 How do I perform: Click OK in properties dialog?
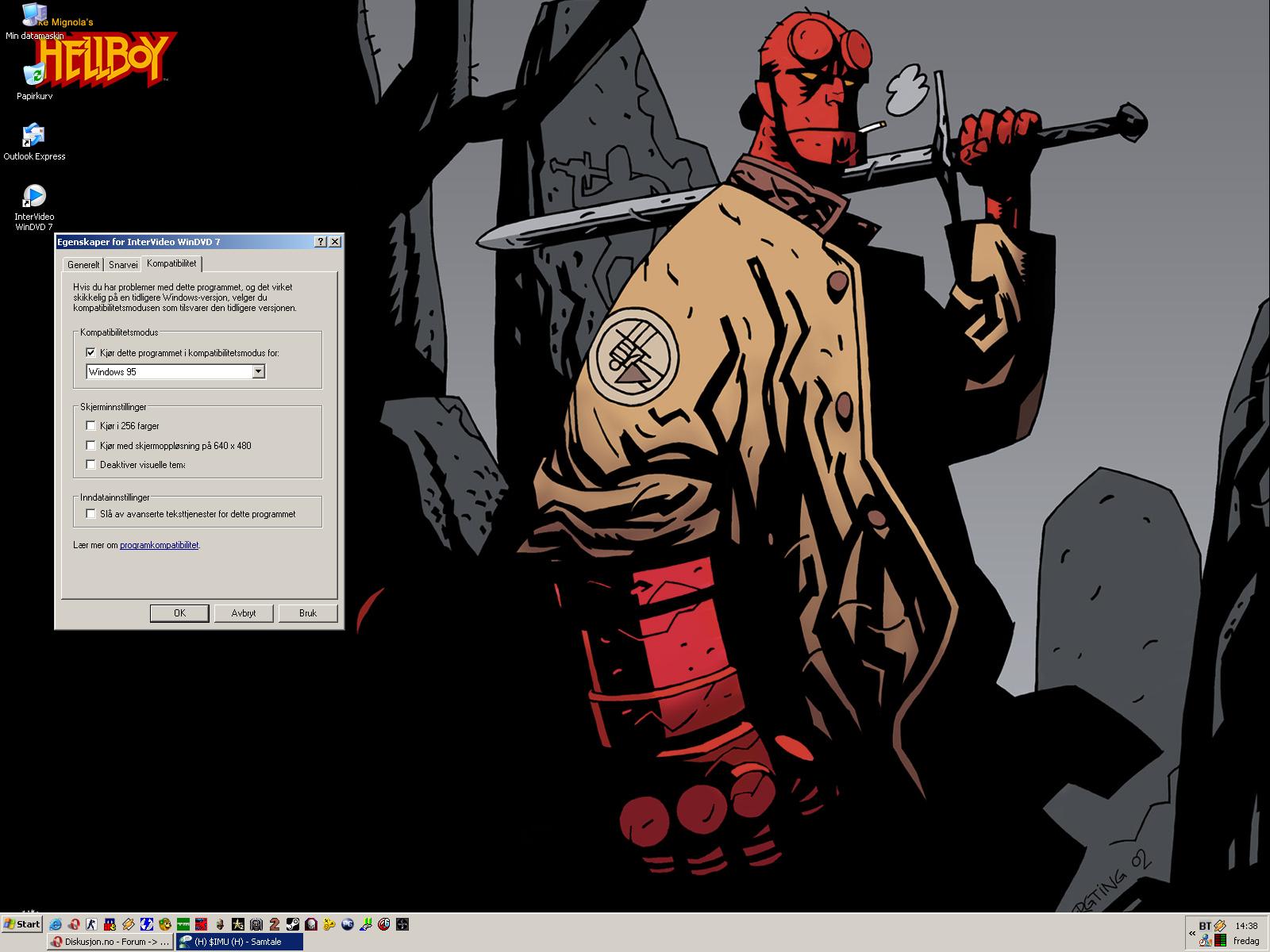179,613
